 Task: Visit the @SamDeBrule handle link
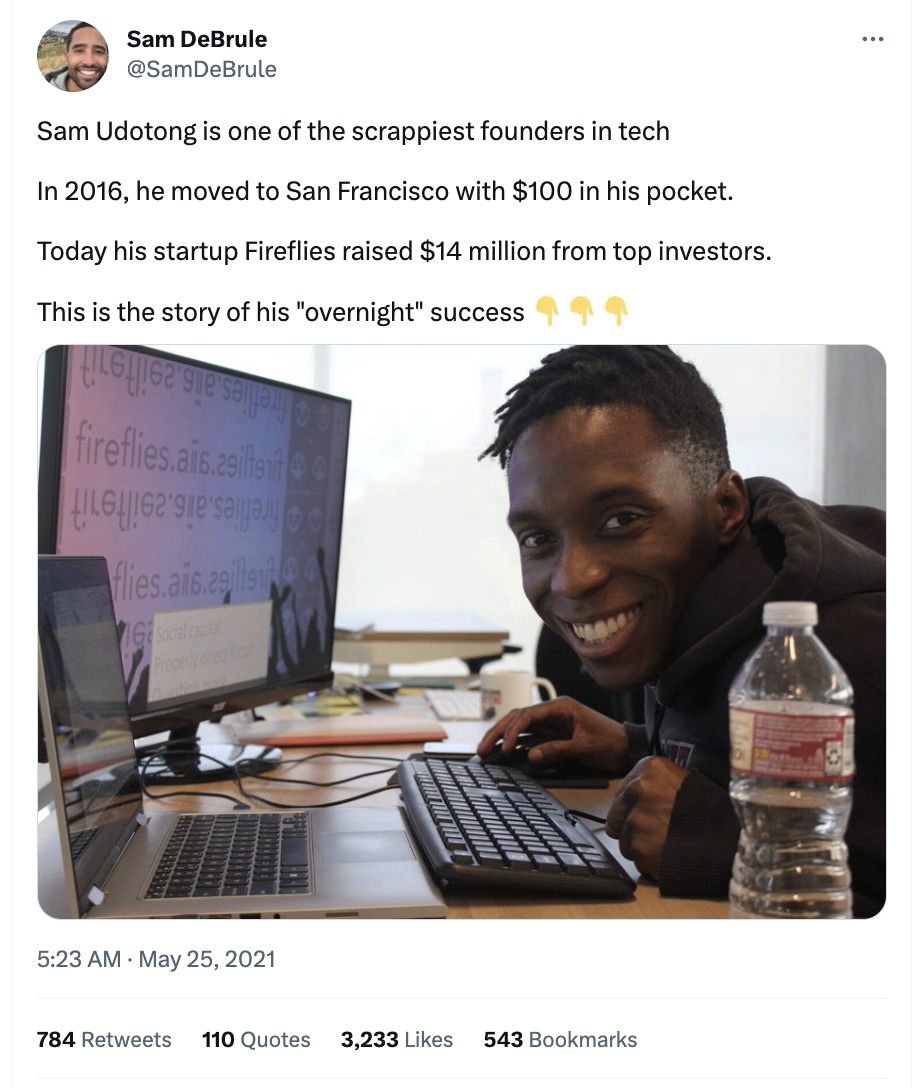[202, 69]
